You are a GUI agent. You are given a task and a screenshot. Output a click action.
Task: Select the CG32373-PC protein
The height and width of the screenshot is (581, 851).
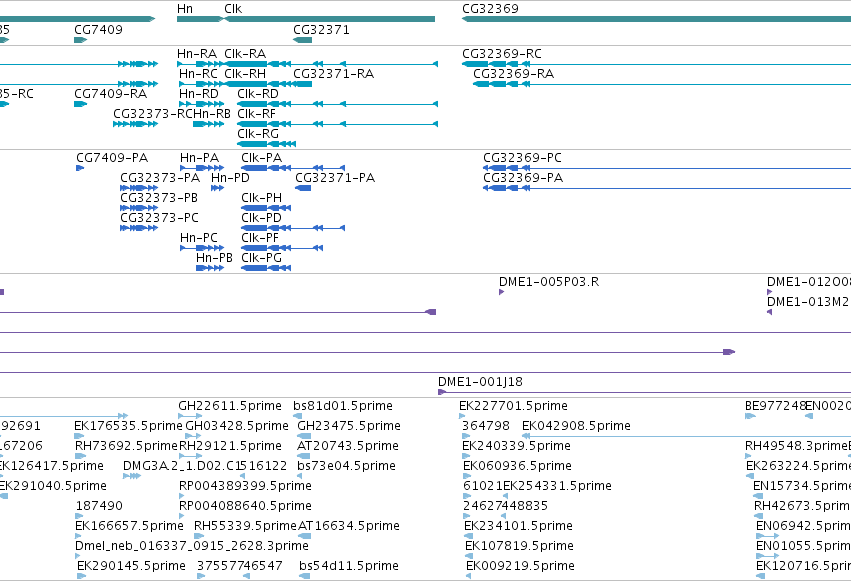tap(160, 218)
